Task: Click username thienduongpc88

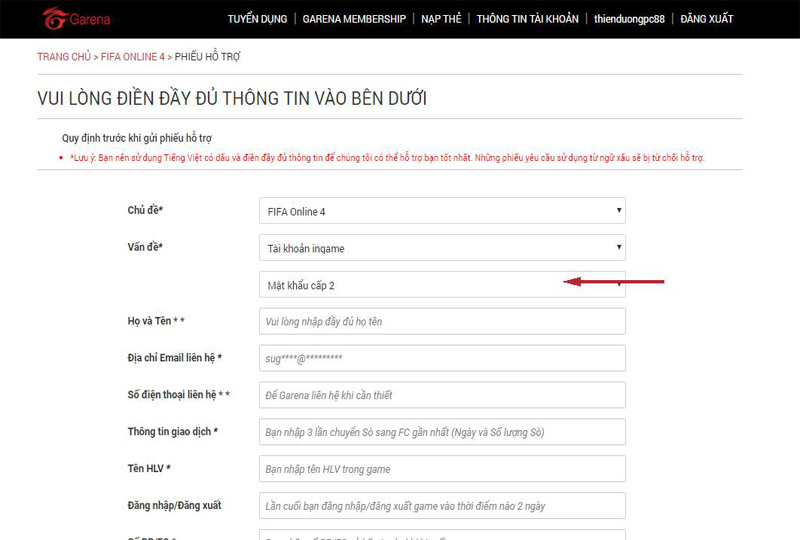Action: [629, 19]
